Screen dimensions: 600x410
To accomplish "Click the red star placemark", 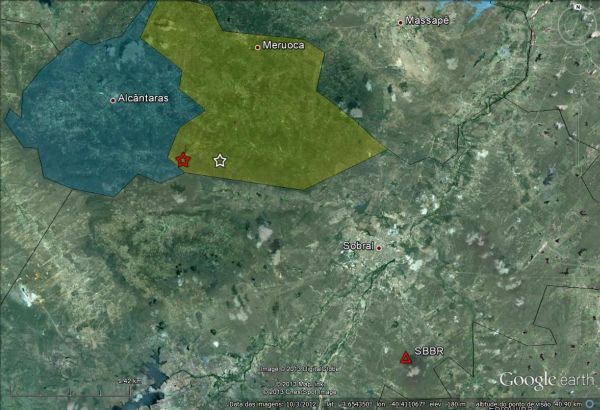I will click(x=183, y=160).
